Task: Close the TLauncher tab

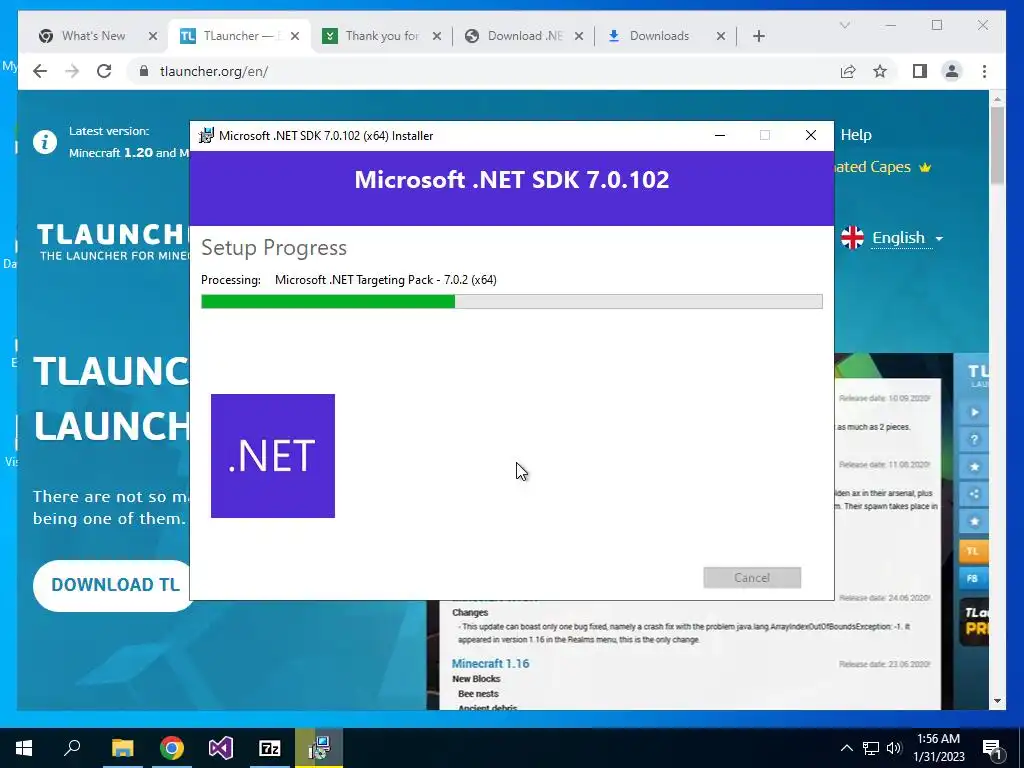Action: (295, 36)
